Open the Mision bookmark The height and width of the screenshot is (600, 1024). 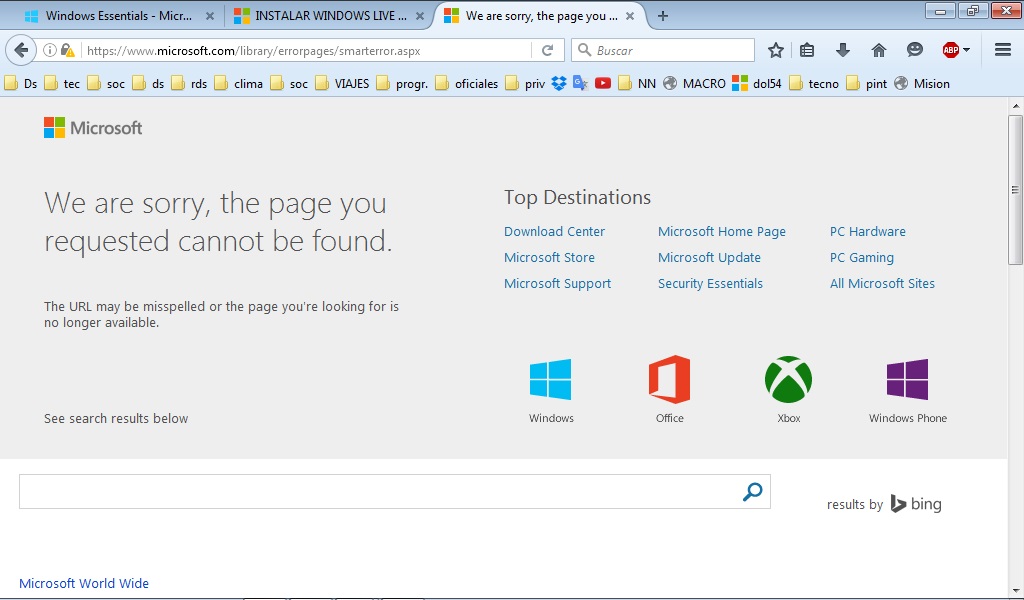tap(921, 84)
